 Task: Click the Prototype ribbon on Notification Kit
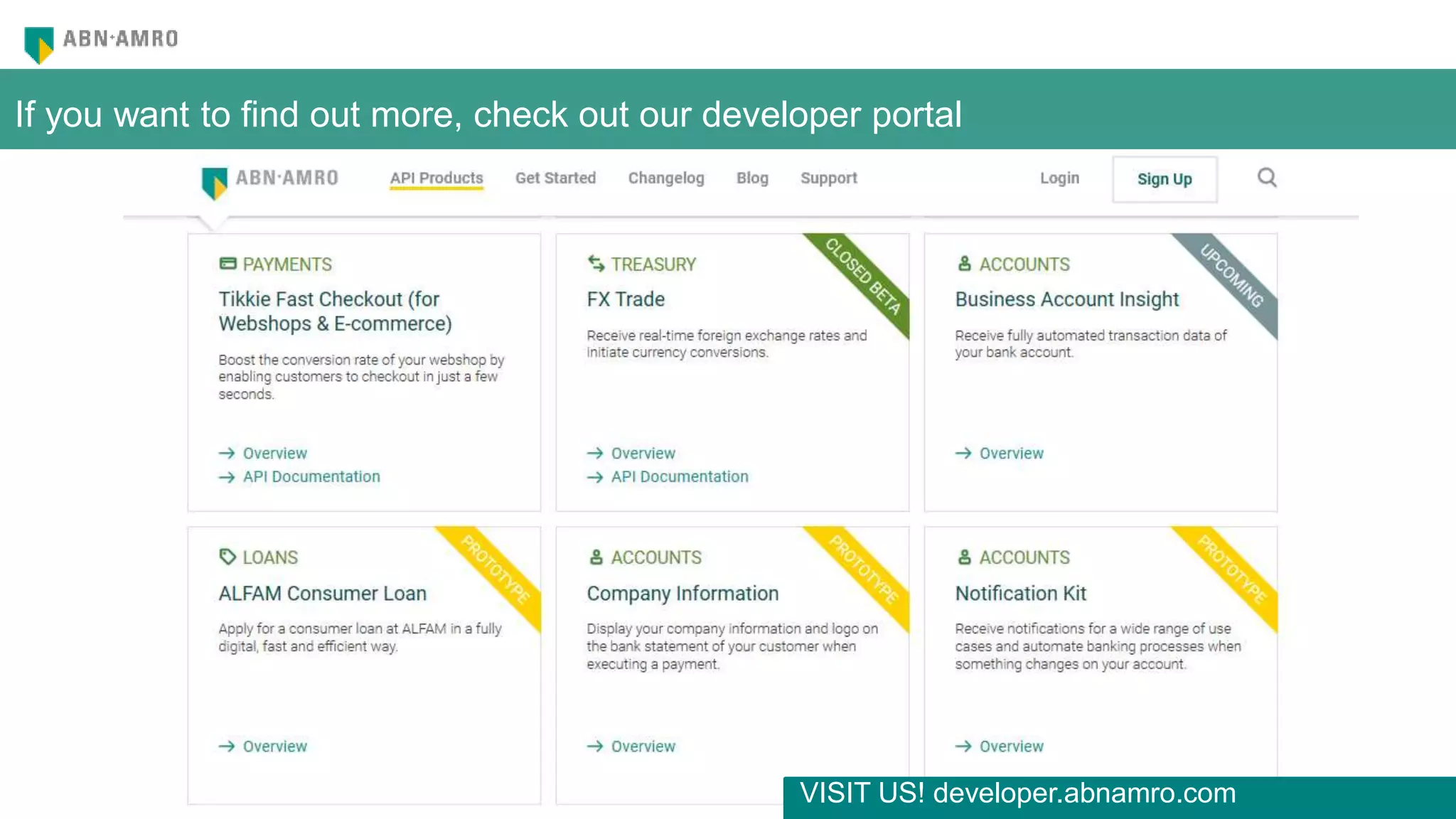pyautogui.click(x=1231, y=570)
